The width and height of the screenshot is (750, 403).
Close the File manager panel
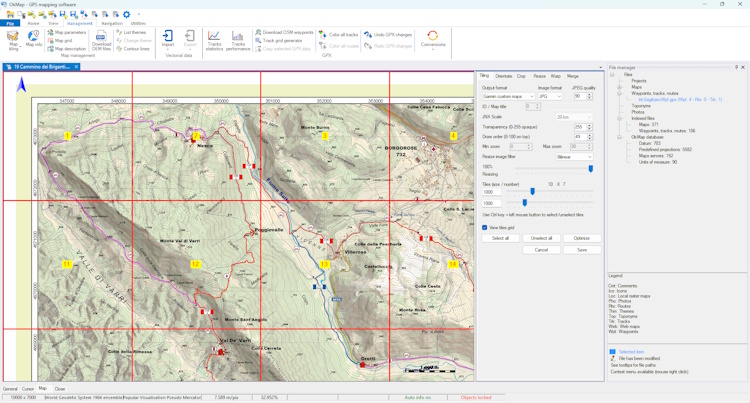coord(743,67)
